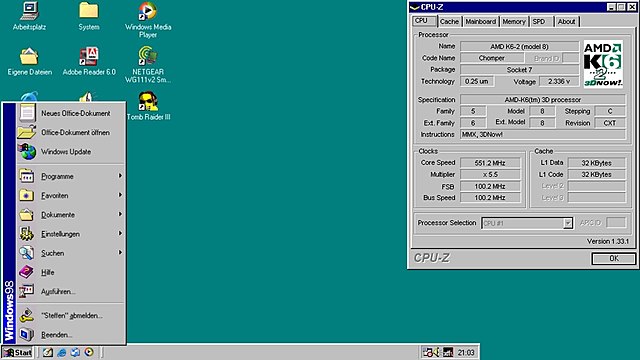Viewport: 640px width, 360px height.
Task: Expand the Programme submenu
Action: pyautogui.click(x=71, y=176)
